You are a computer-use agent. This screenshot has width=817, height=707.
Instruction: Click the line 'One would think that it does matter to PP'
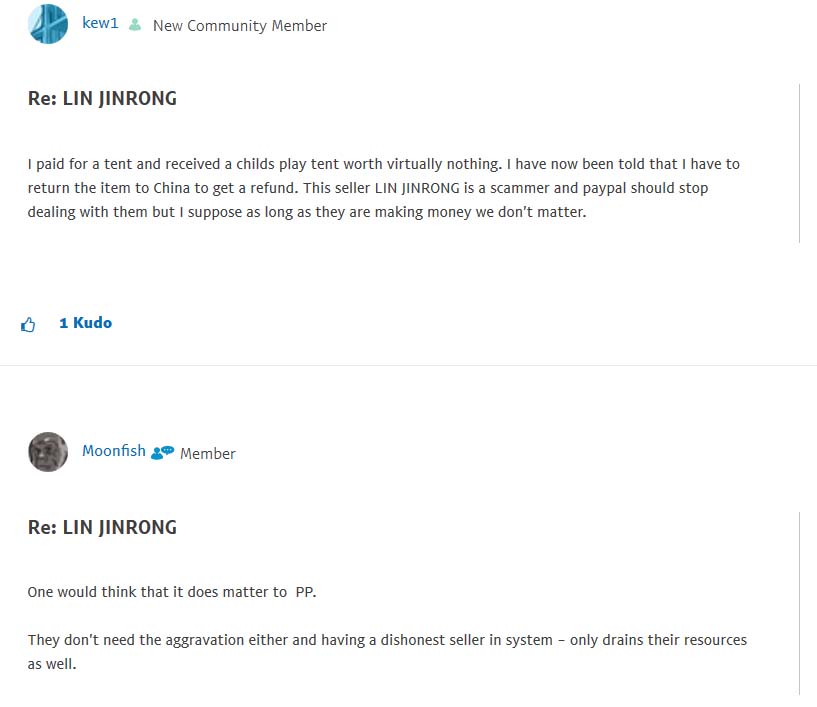[172, 592]
